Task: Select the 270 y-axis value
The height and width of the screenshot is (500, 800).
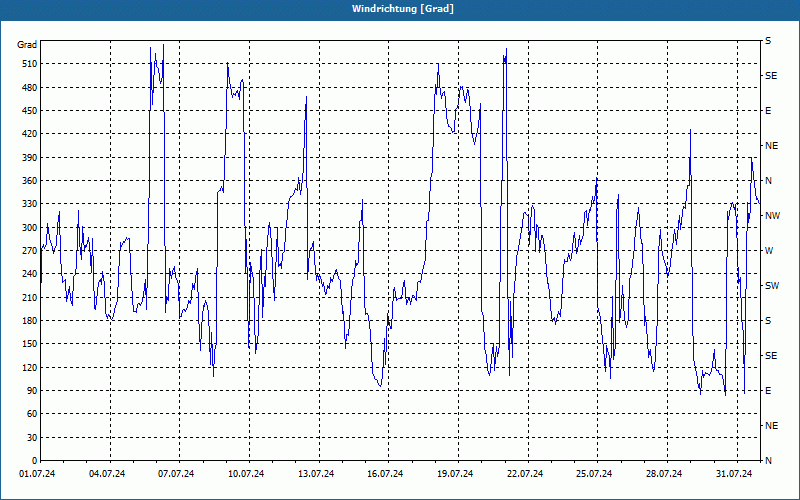Action: click(30, 251)
